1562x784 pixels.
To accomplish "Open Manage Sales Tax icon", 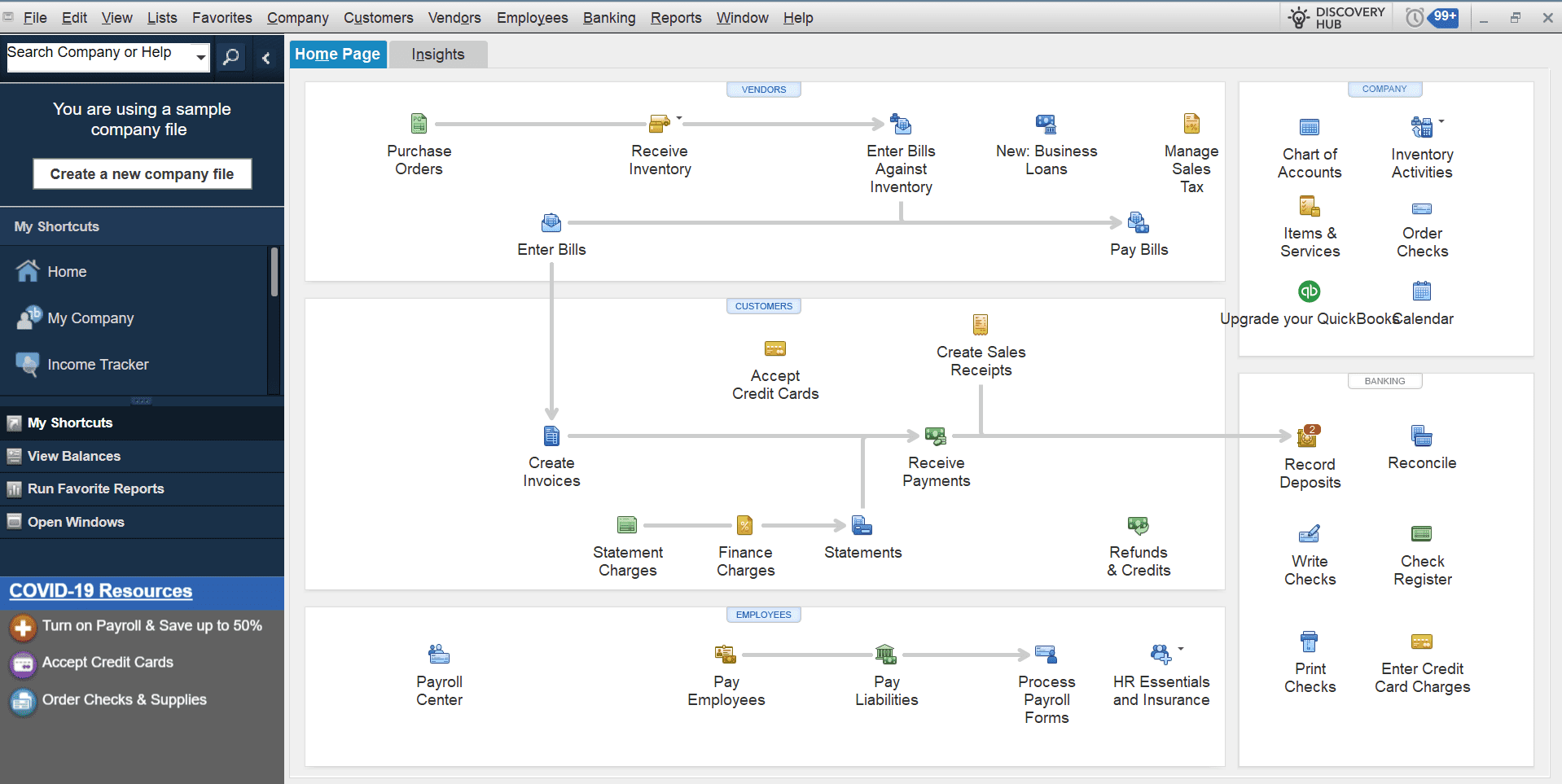I will pyautogui.click(x=1191, y=124).
